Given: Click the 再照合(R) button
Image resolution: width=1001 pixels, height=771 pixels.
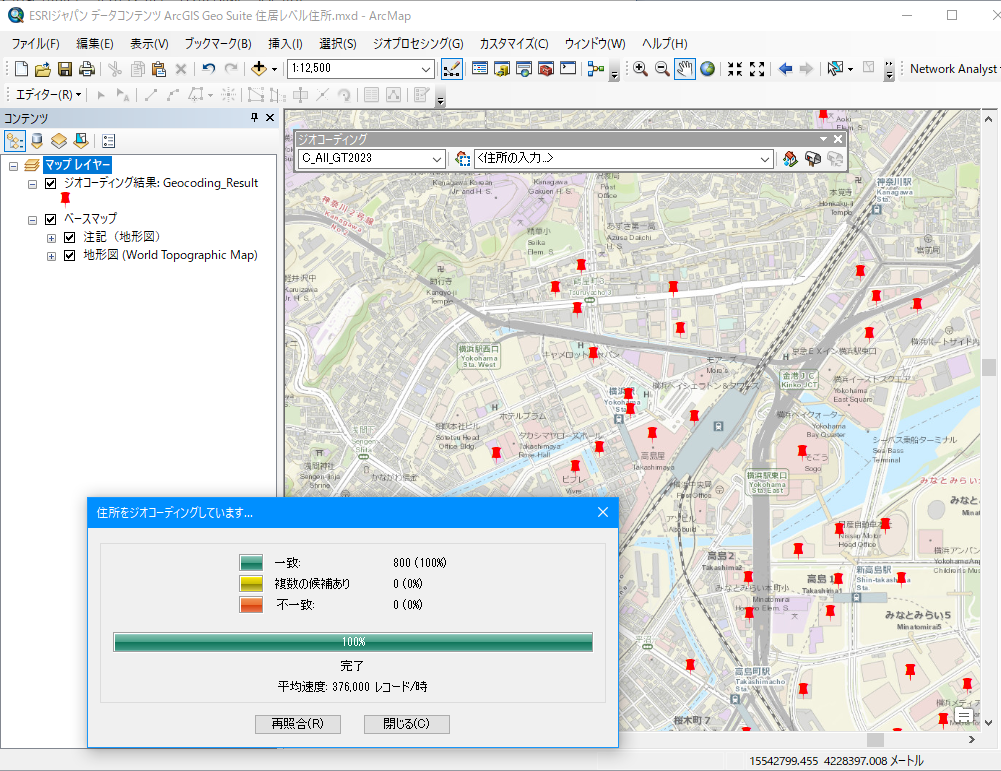Looking at the screenshot, I should [297, 724].
